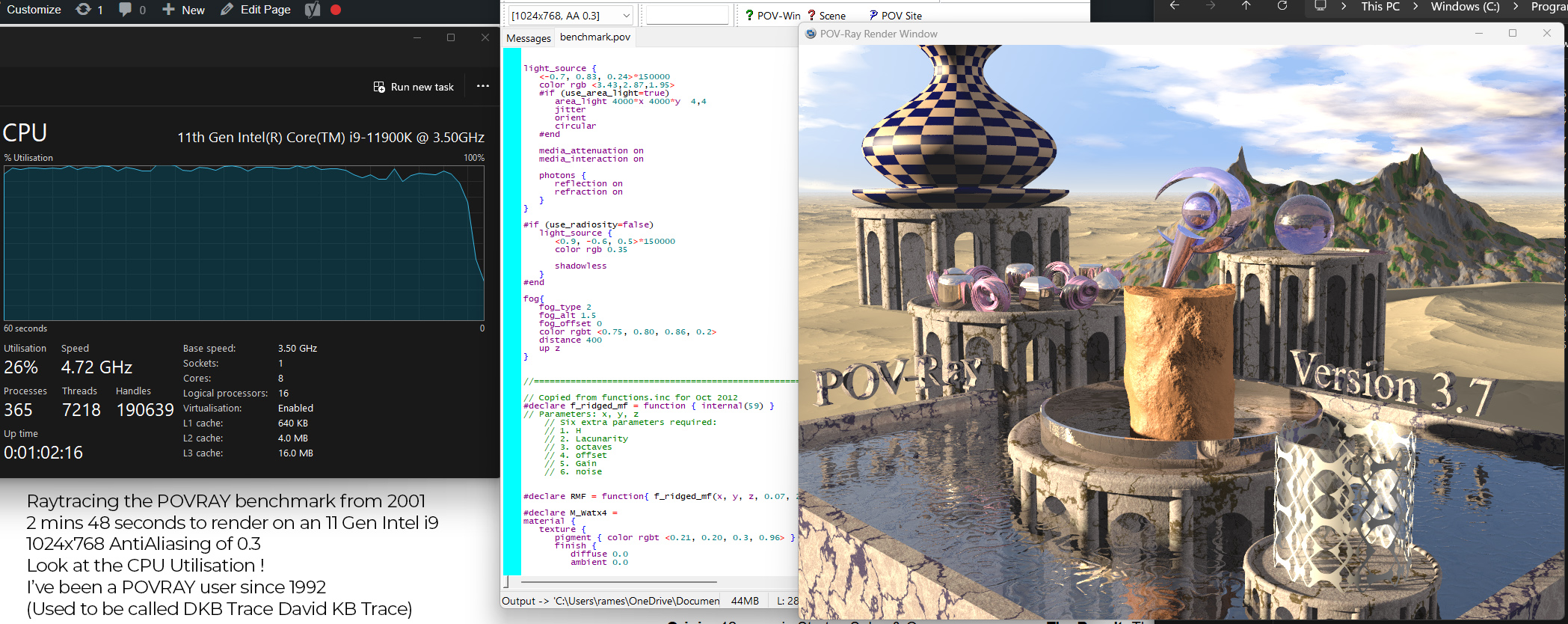Click the 4.72 GHz speed value

[96, 367]
